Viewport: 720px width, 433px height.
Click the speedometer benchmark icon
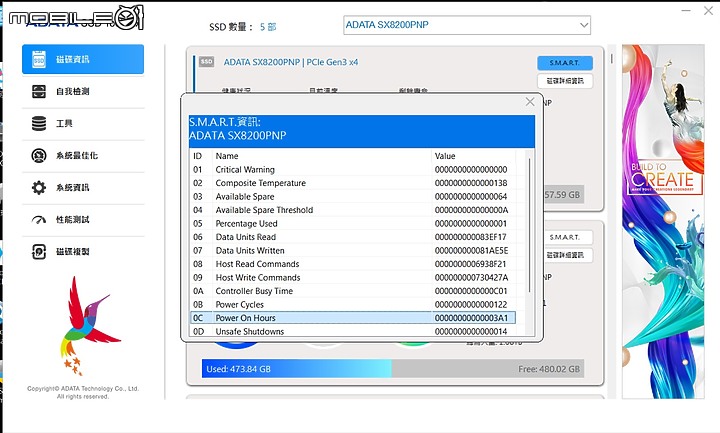[39, 220]
